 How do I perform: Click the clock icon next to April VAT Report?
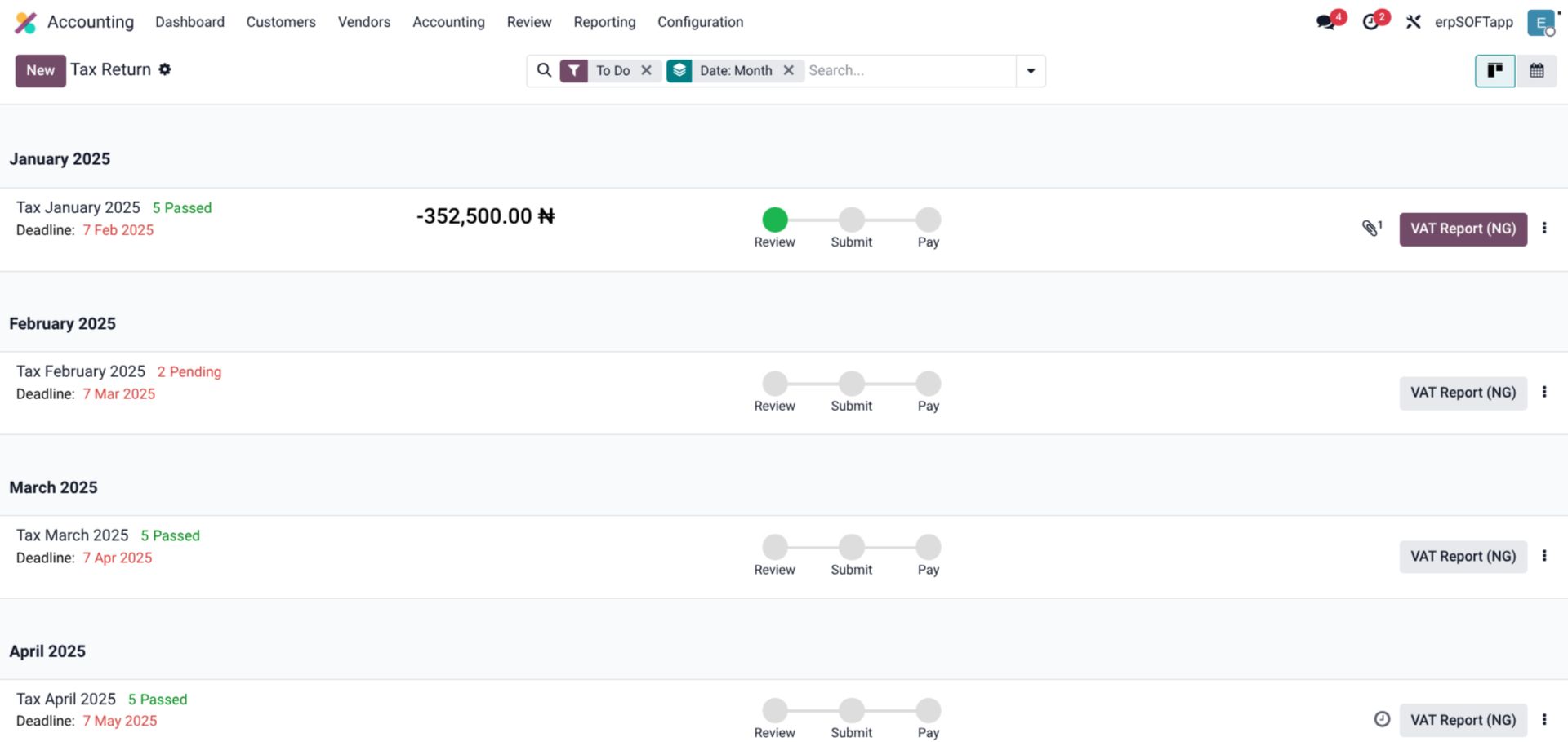click(1383, 719)
